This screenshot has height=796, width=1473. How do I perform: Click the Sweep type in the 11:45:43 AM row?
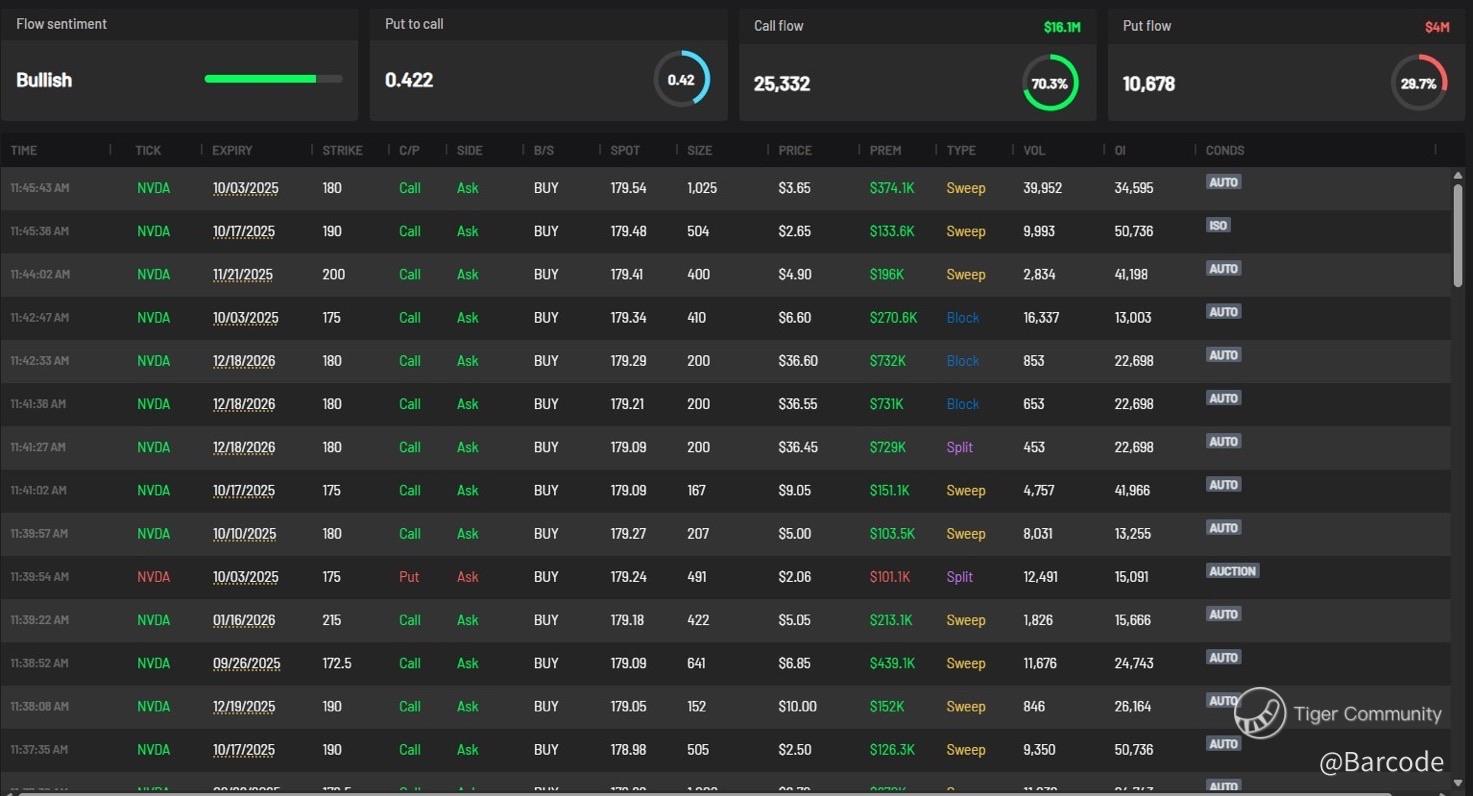[x=966, y=188]
